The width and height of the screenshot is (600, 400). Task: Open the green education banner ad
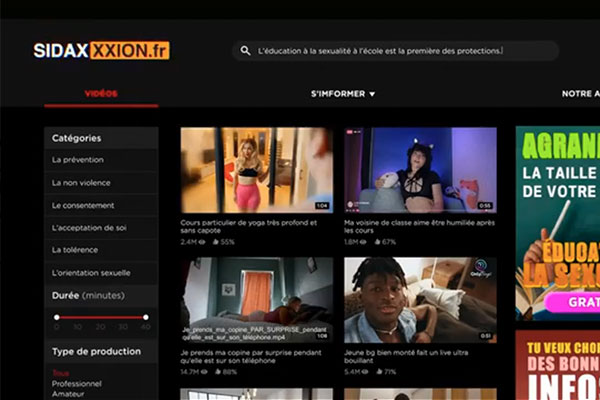[557, 222]
